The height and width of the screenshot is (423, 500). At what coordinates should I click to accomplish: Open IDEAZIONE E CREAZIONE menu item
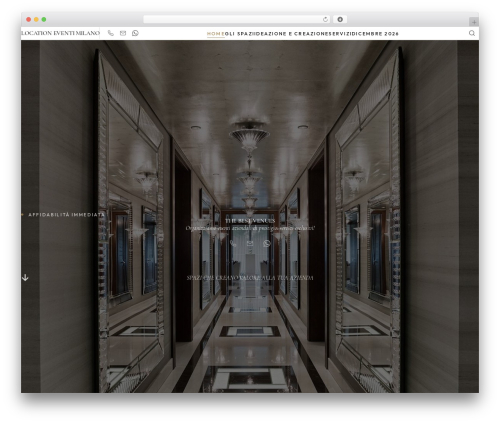(x=292, y=34)
